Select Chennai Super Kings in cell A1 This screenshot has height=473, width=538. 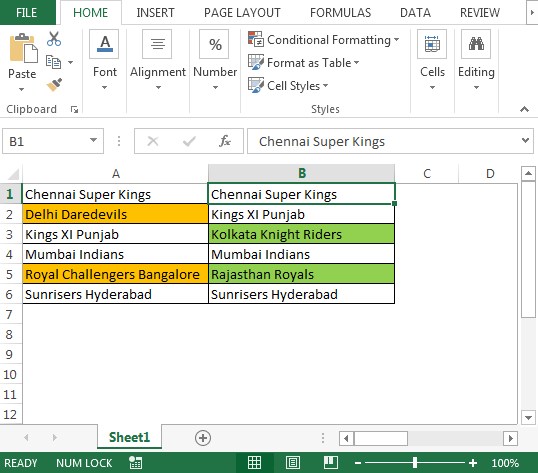(115, 194)
